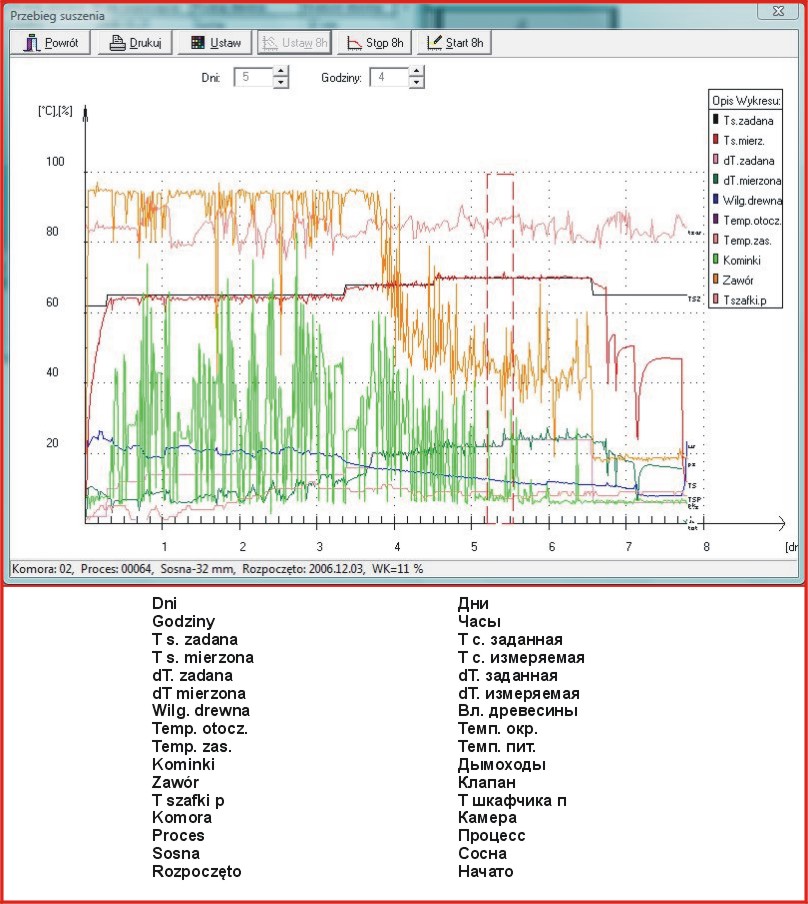
Task: Click the [°C],[%] axis unit label
Action: click(x=55, y=111)
